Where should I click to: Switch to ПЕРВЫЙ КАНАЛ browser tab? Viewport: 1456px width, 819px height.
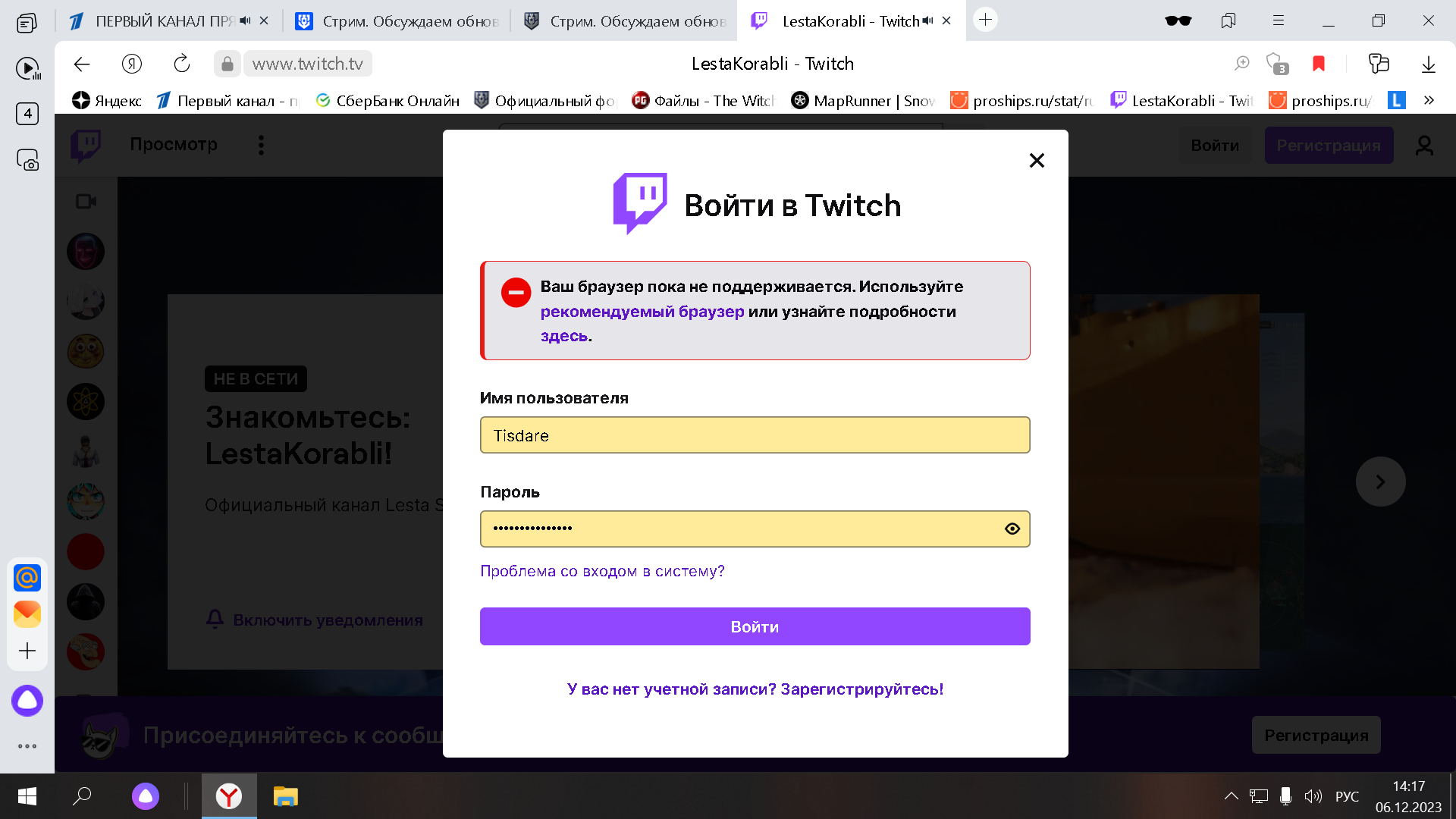click(164, 21)
